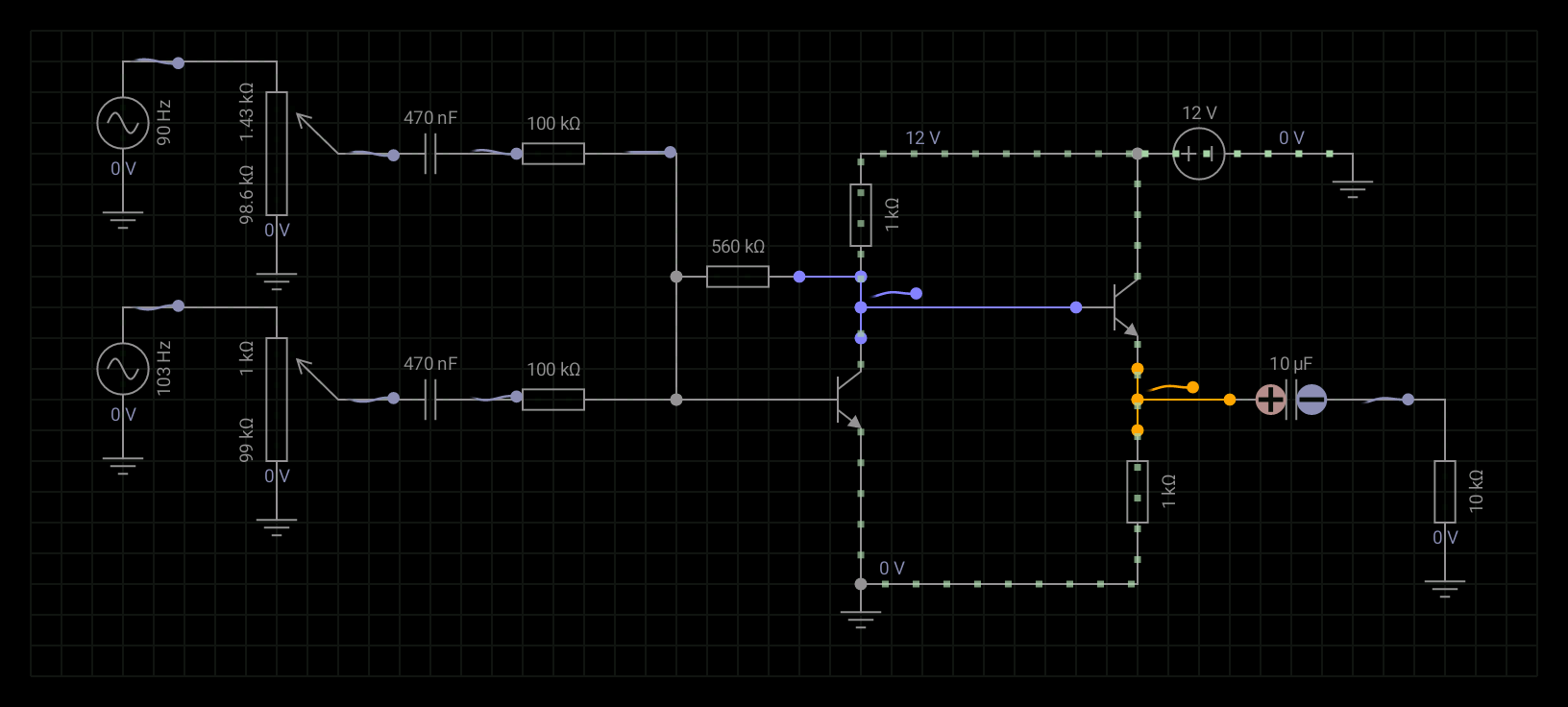The height and width of the screenshot is (707, 1568).
Task: Select the bottom 100 kΩ resistor
Action: tap(553, 400)
